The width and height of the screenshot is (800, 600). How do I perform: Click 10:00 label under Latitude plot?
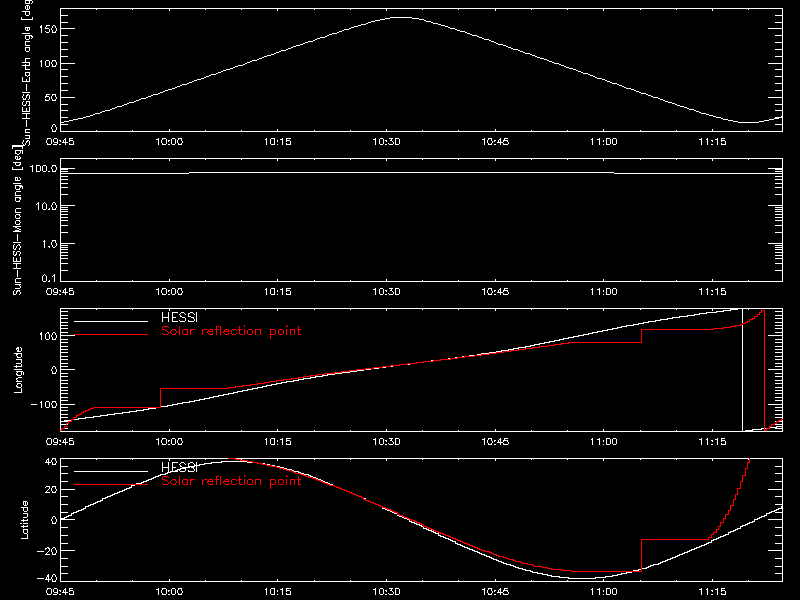point(169,592)
